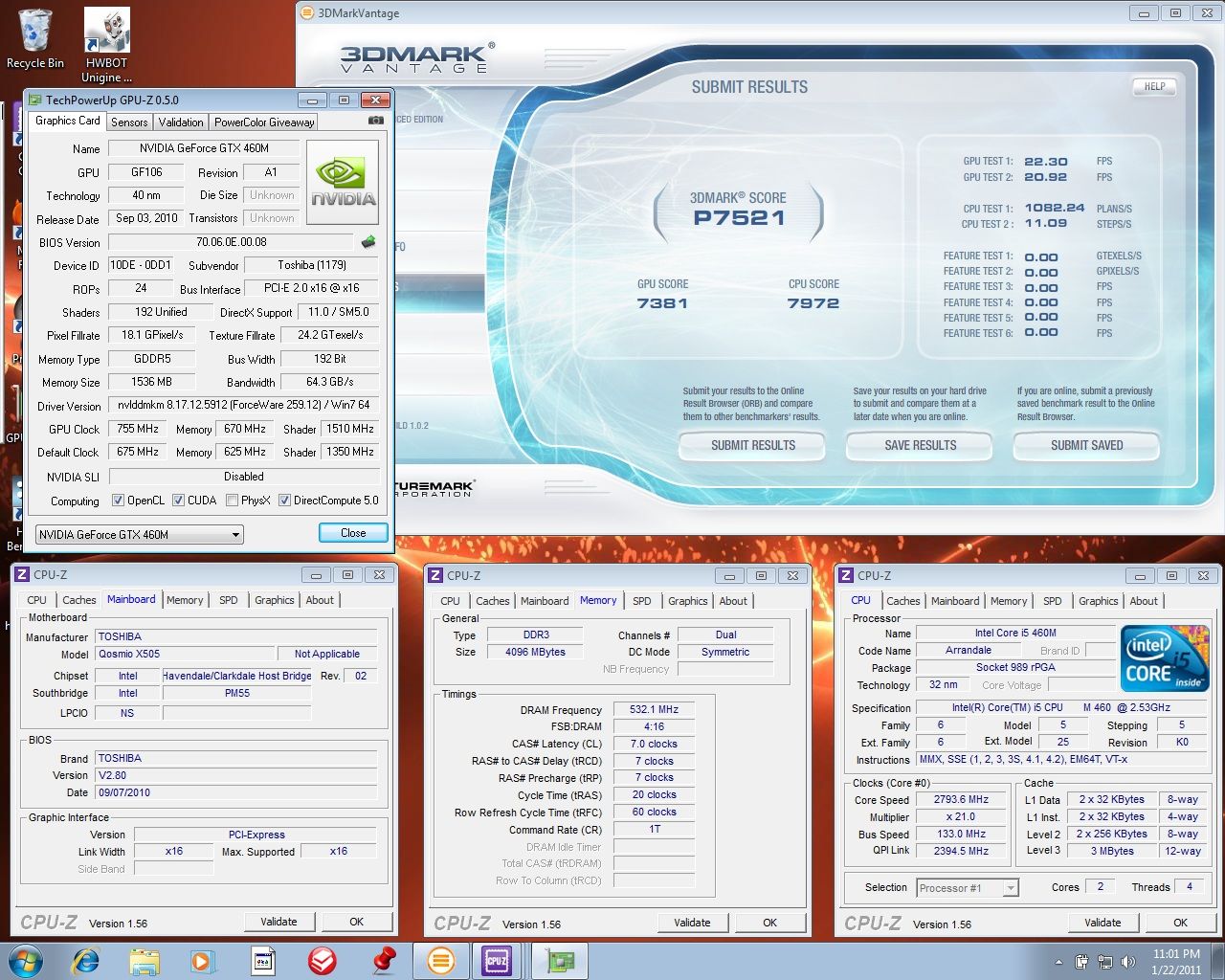Image resolution: width=1225 pixels, height=980 pixels.
Task: Click the volume speaker tray icon
Action: [1128, 962]
